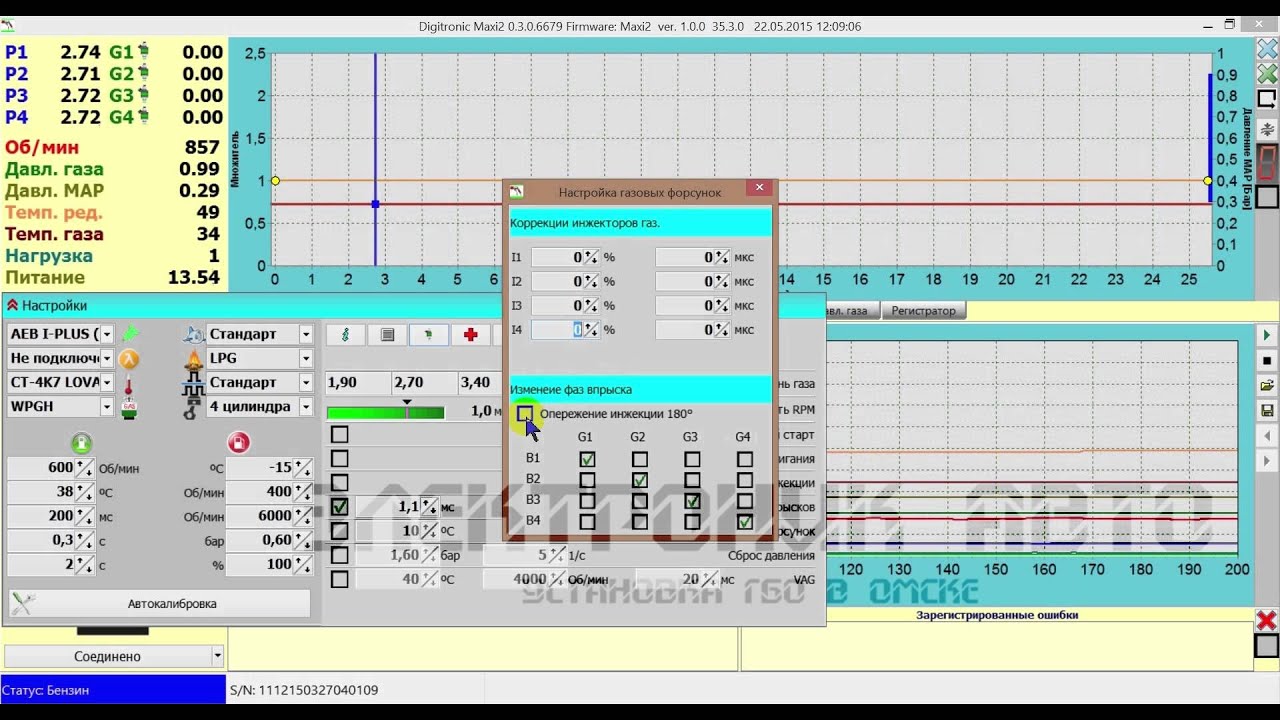Open Стандарт dropdown beside the pulse icon

(306, 382)
